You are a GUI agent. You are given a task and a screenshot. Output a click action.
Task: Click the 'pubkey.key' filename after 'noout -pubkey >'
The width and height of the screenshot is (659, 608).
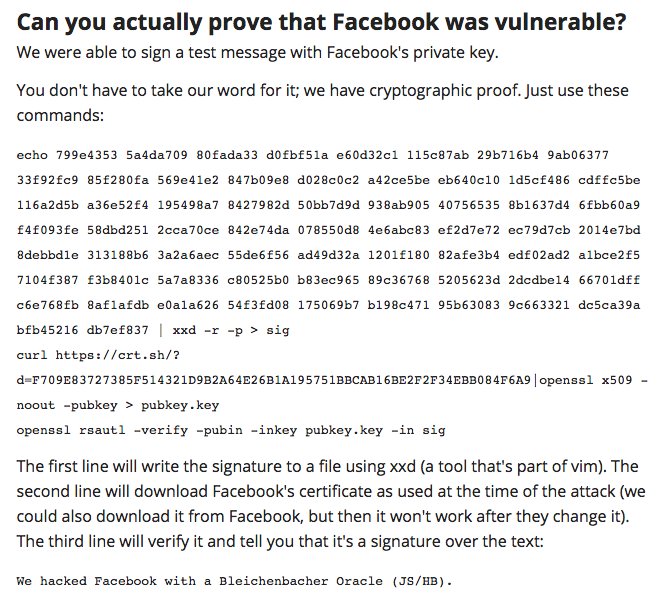[180, 405]
